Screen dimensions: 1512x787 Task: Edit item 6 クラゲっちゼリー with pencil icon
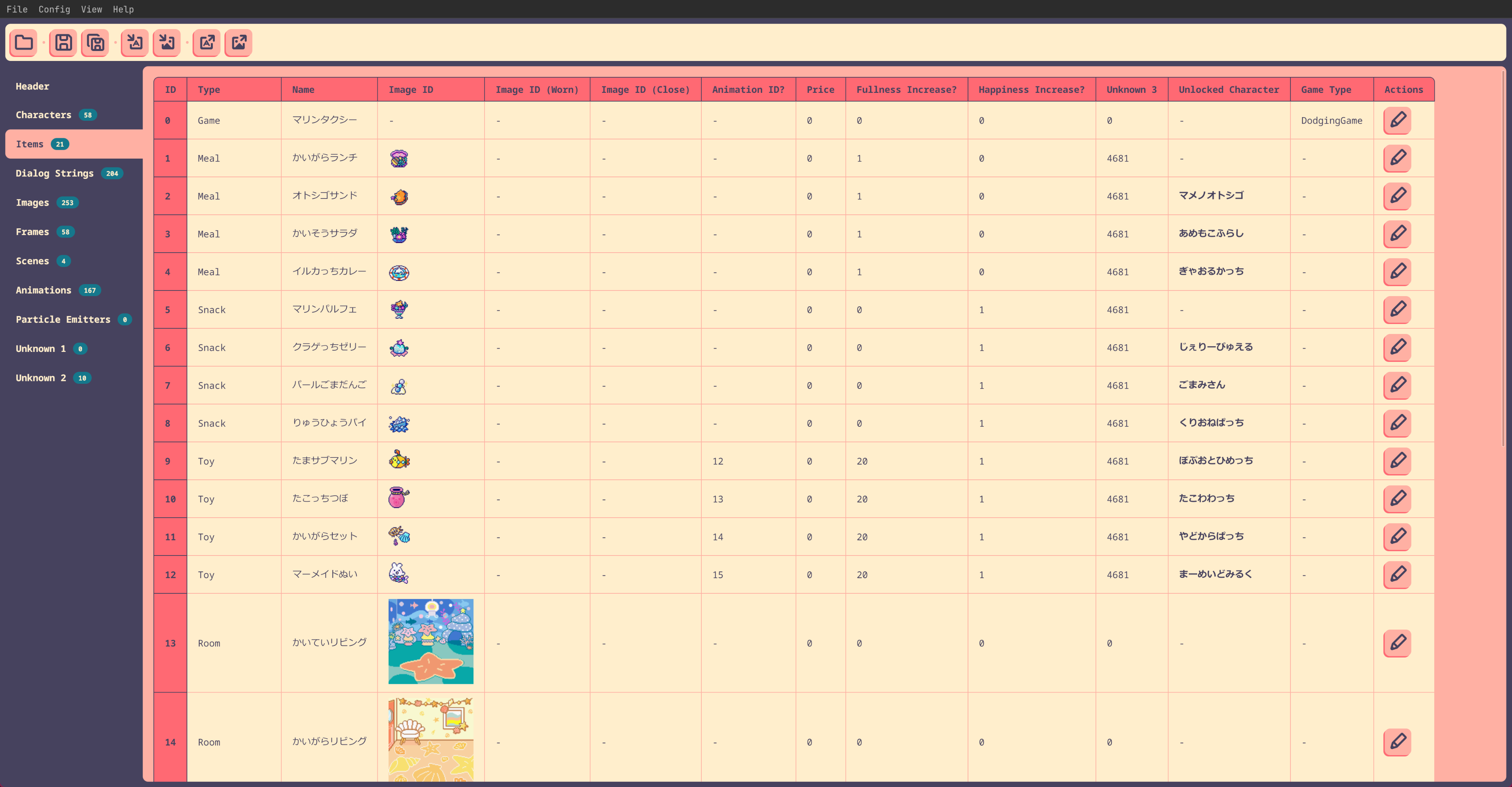coord(1398,347)
